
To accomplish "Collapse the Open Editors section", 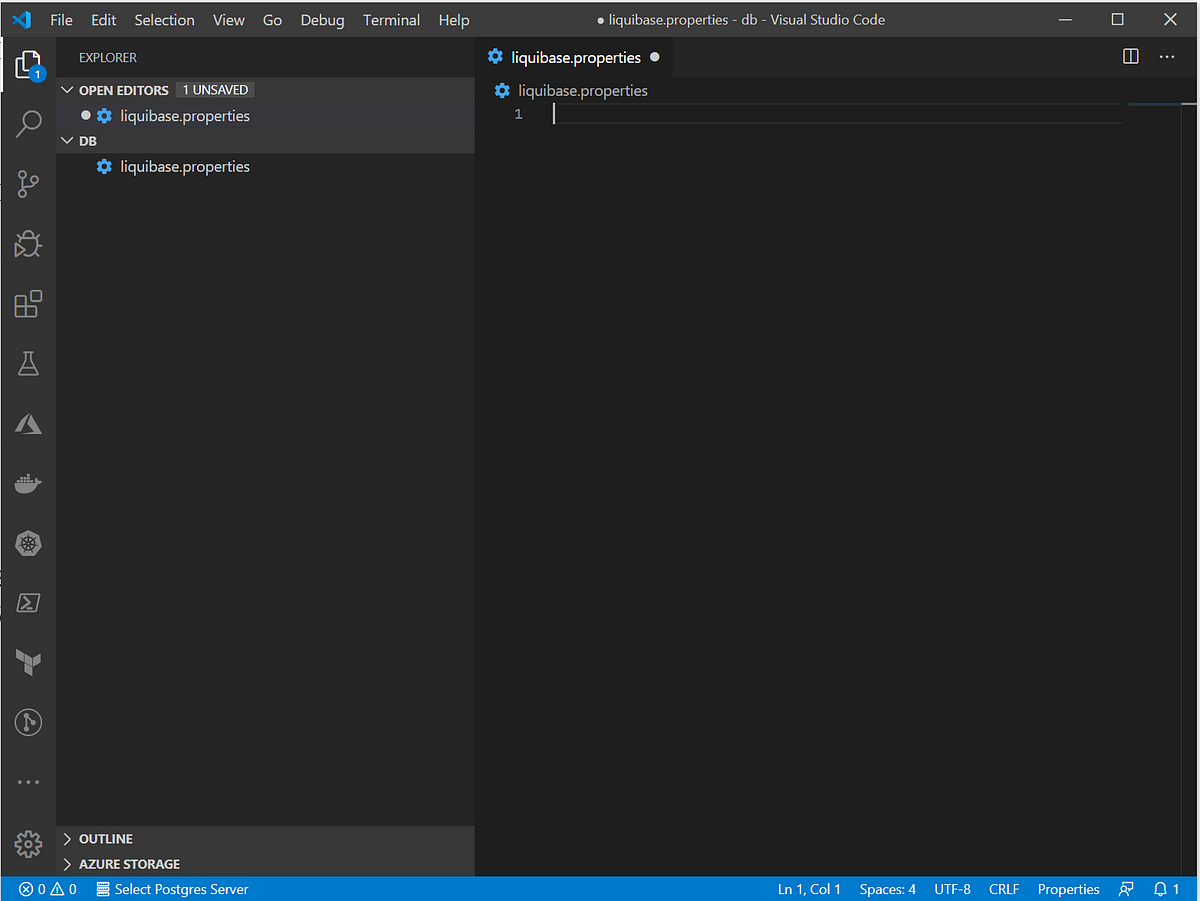I will [x=67, y=90].
